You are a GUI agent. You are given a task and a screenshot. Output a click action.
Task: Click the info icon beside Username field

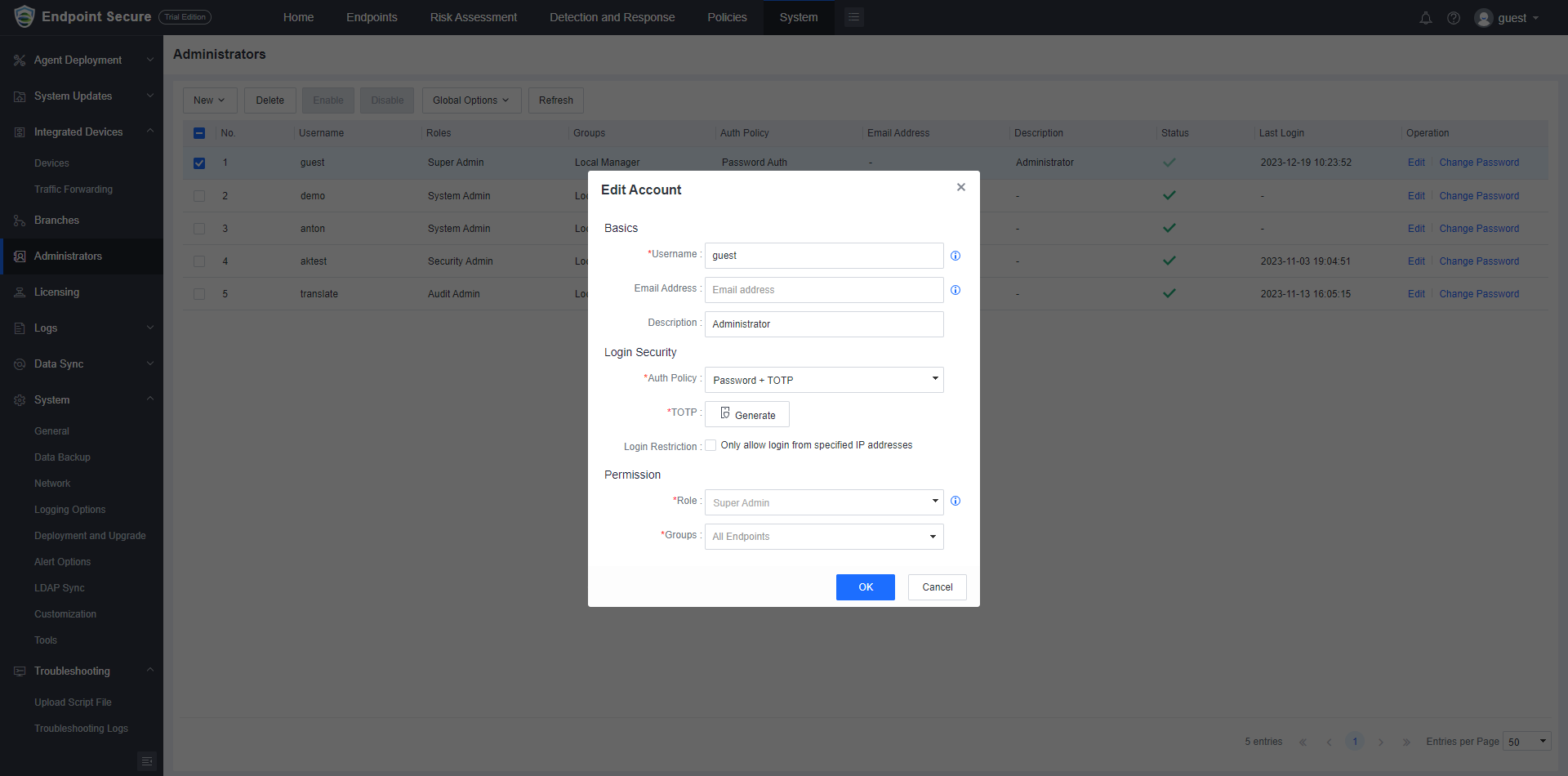[x=955, y=256]
